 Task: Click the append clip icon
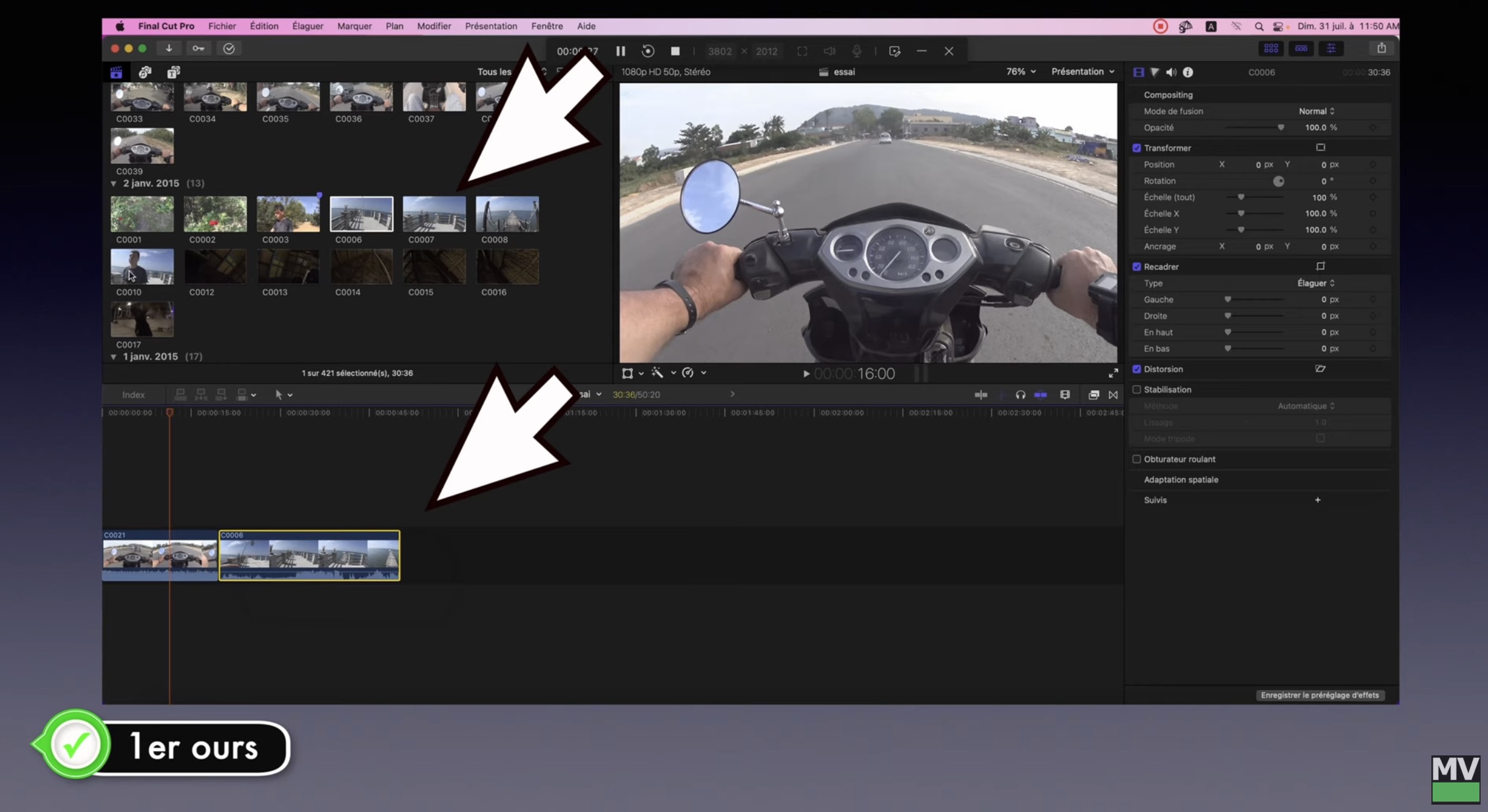pos(221,395)
